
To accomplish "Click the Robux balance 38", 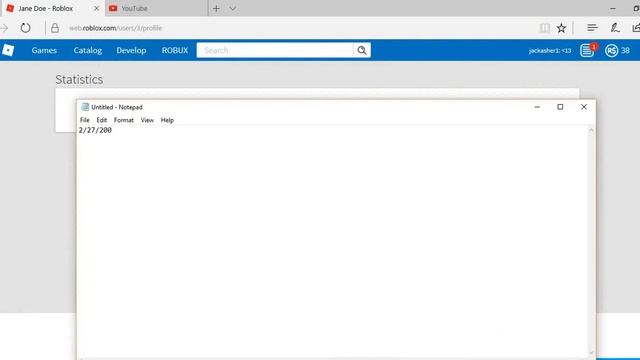I will click(x=625, y=51).
